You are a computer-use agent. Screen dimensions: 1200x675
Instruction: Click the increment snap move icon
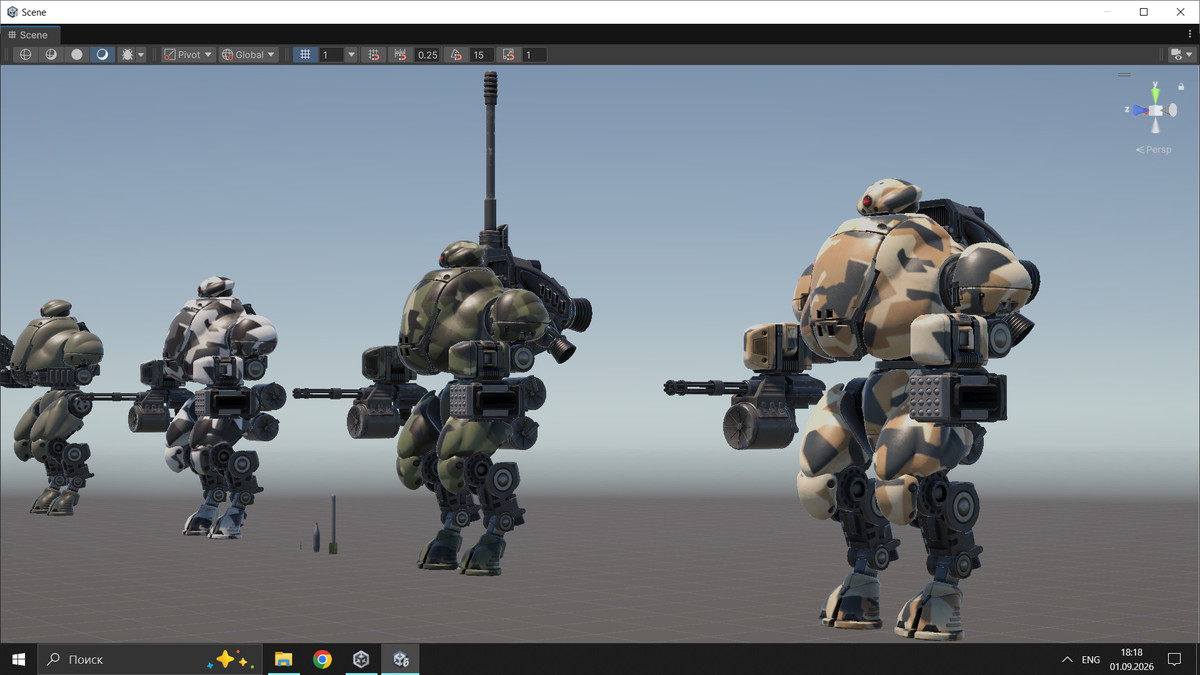click(x=402, y=55)
